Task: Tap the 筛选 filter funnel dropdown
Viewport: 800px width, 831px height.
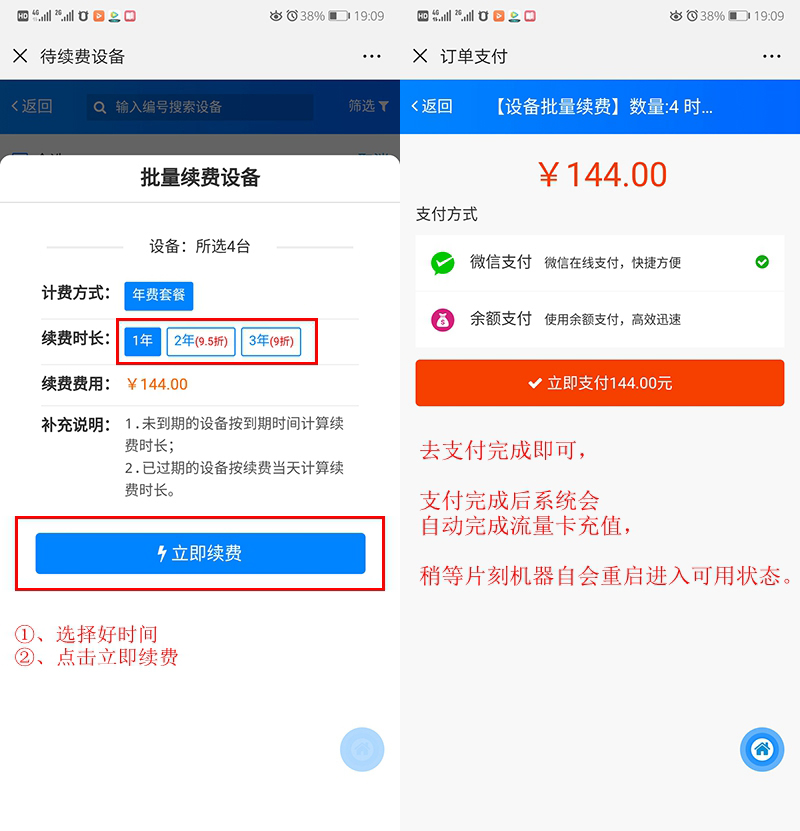Action: click(368, 106)
